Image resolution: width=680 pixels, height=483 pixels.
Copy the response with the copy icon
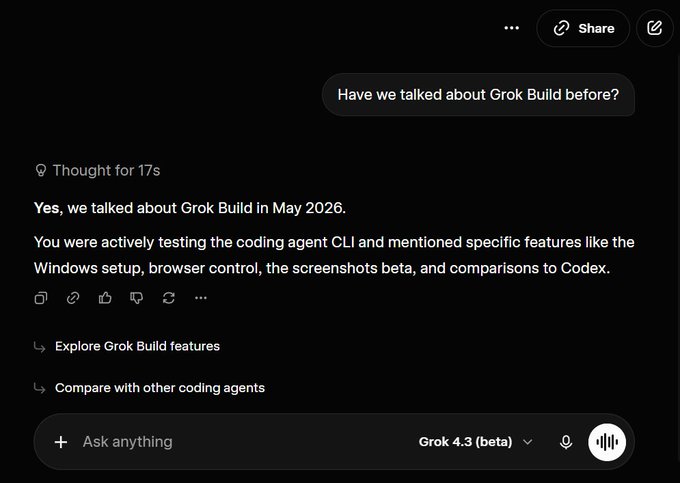41,298
